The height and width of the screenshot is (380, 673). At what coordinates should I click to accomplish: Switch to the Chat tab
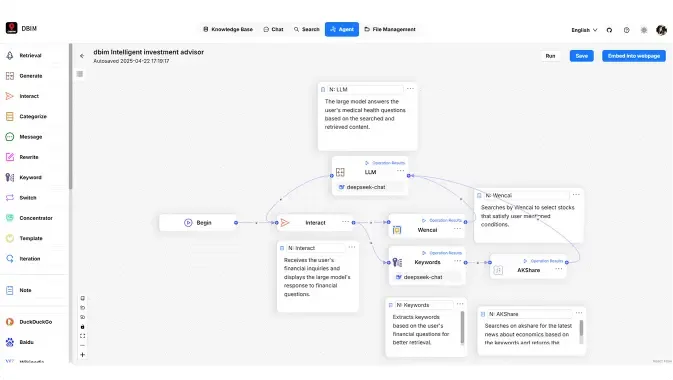273,29
